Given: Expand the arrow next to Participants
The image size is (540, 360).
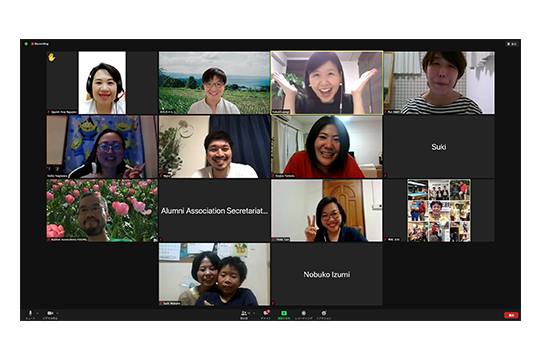Looking at the screenshot, I should coord(254,313).
